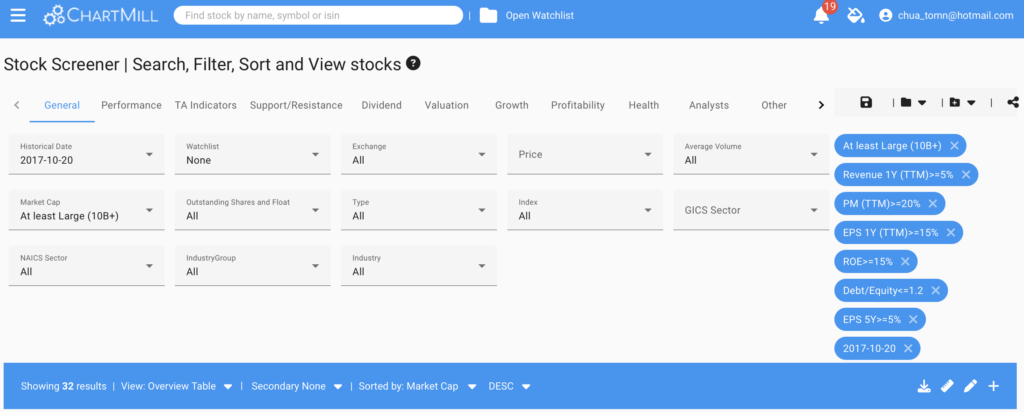Viewport: 1024px width, 412px height.
Task: Switch to the Valuation tab
Action: click(446, 105)
